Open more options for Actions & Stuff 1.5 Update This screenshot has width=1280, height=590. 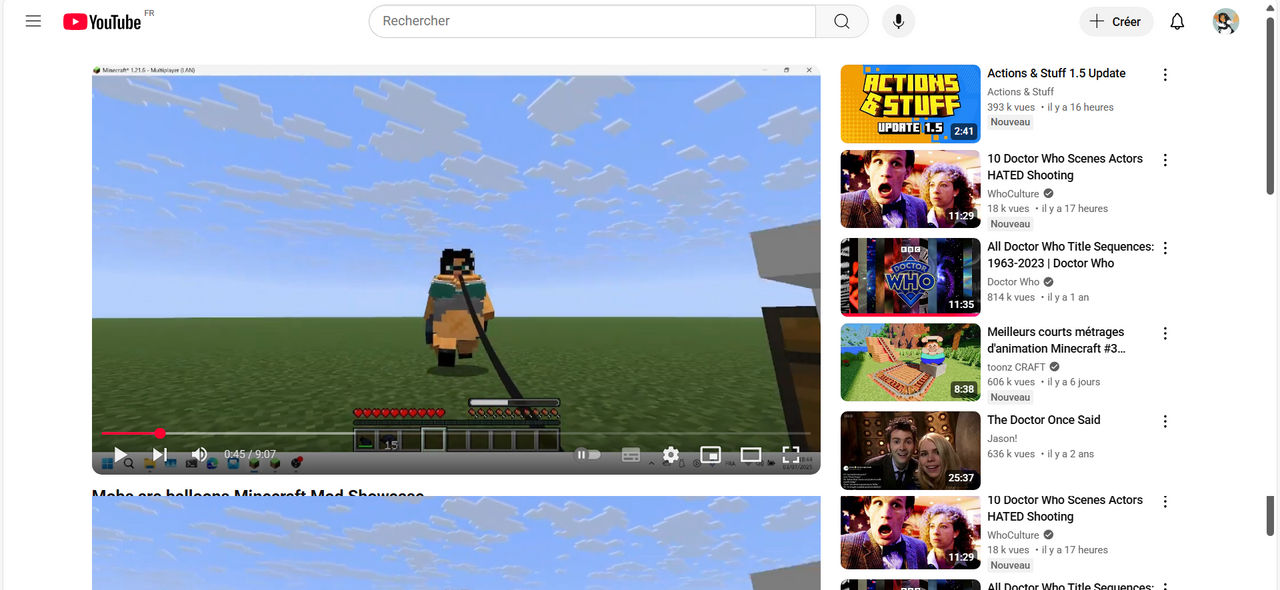point(1165,75)
